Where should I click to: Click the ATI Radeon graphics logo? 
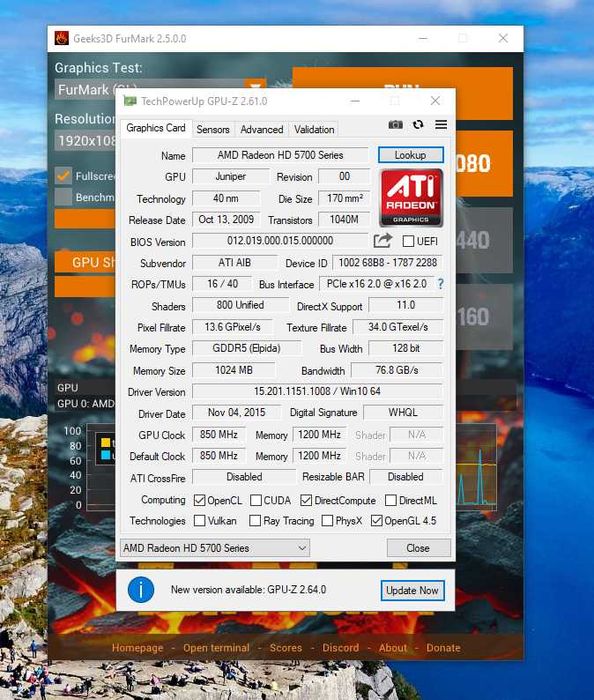[x=411, y=198]
